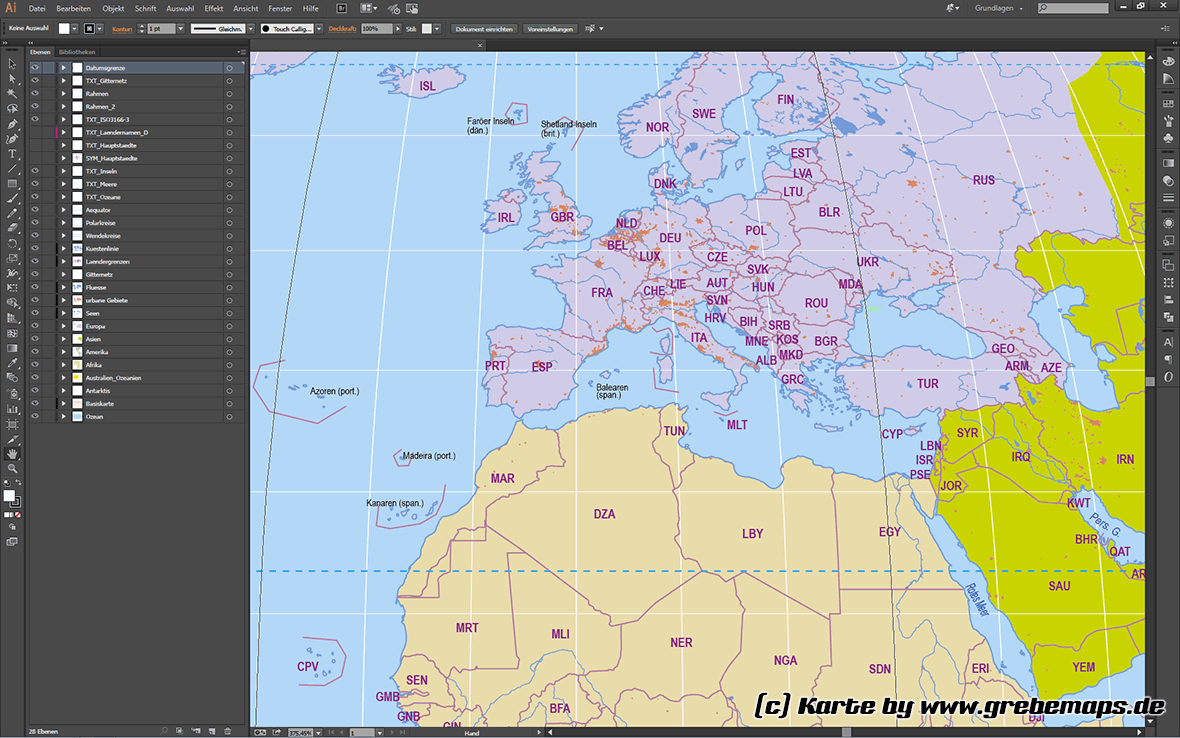Screen dimensions: 1180x738
Task: Show the TXT_Laendernamen_D layer
Action: [35, 132]
